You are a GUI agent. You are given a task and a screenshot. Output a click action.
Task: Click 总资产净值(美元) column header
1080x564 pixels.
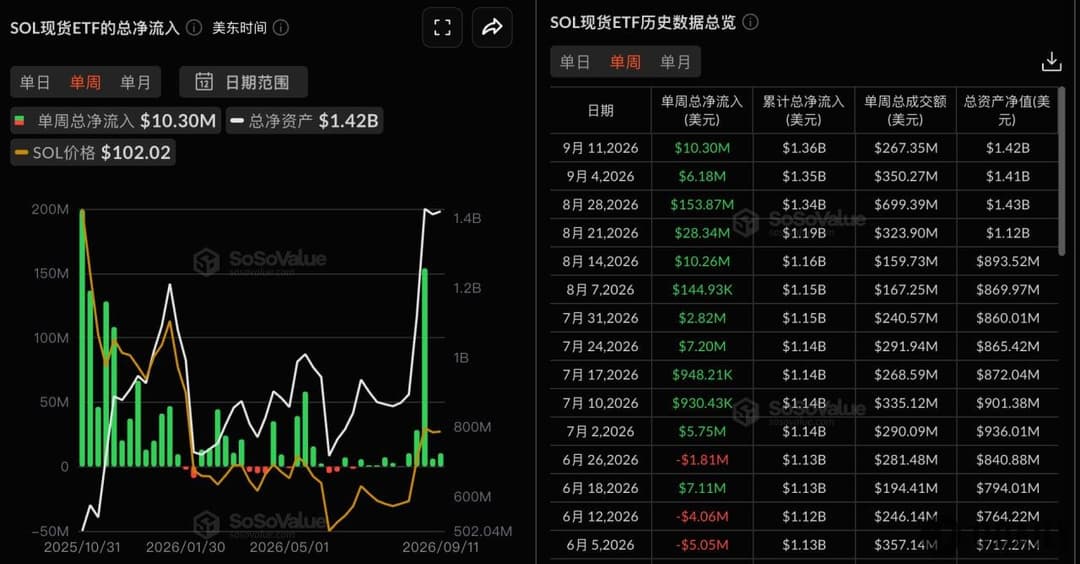click(x=1007, y=110)
